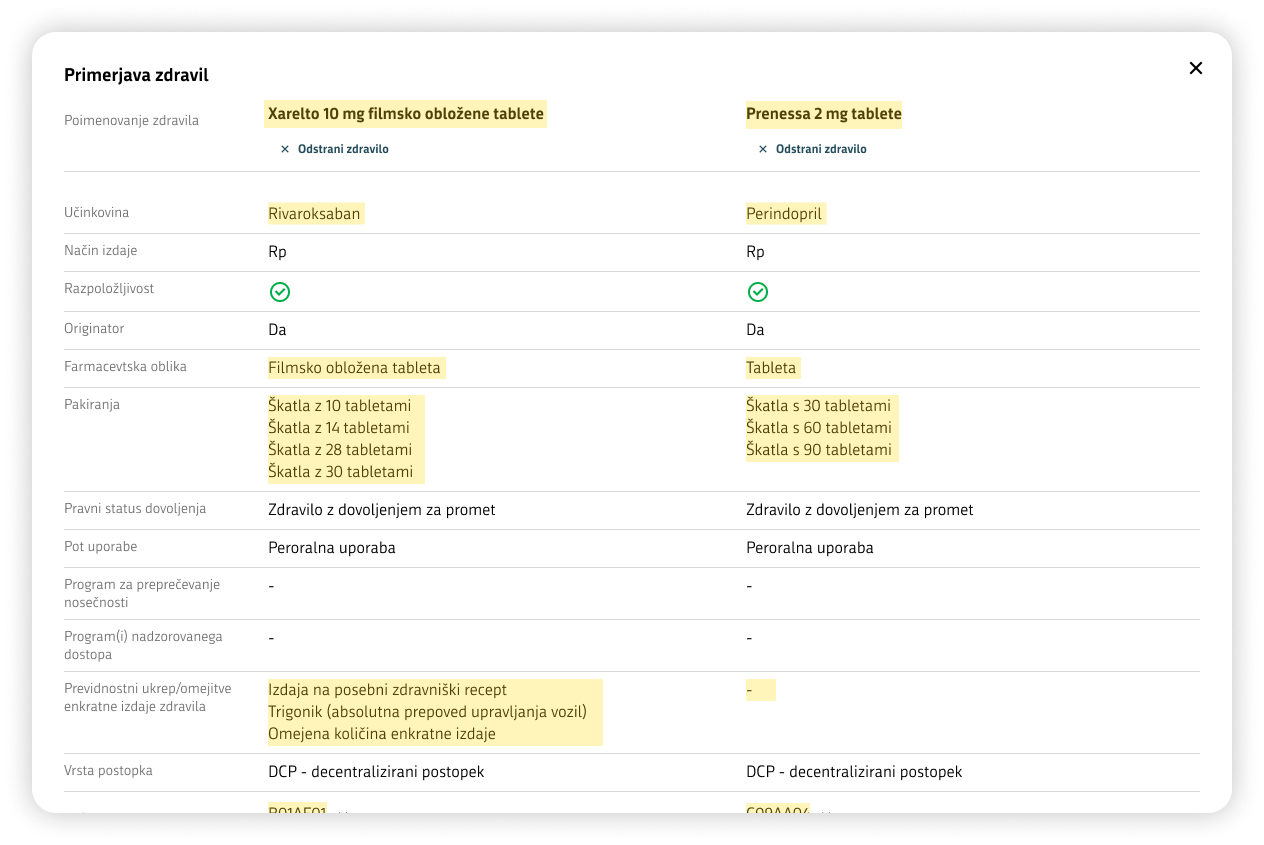
Task: Remove Xarelto via Odstrani zdravilo
Action: tap(335, 149)
